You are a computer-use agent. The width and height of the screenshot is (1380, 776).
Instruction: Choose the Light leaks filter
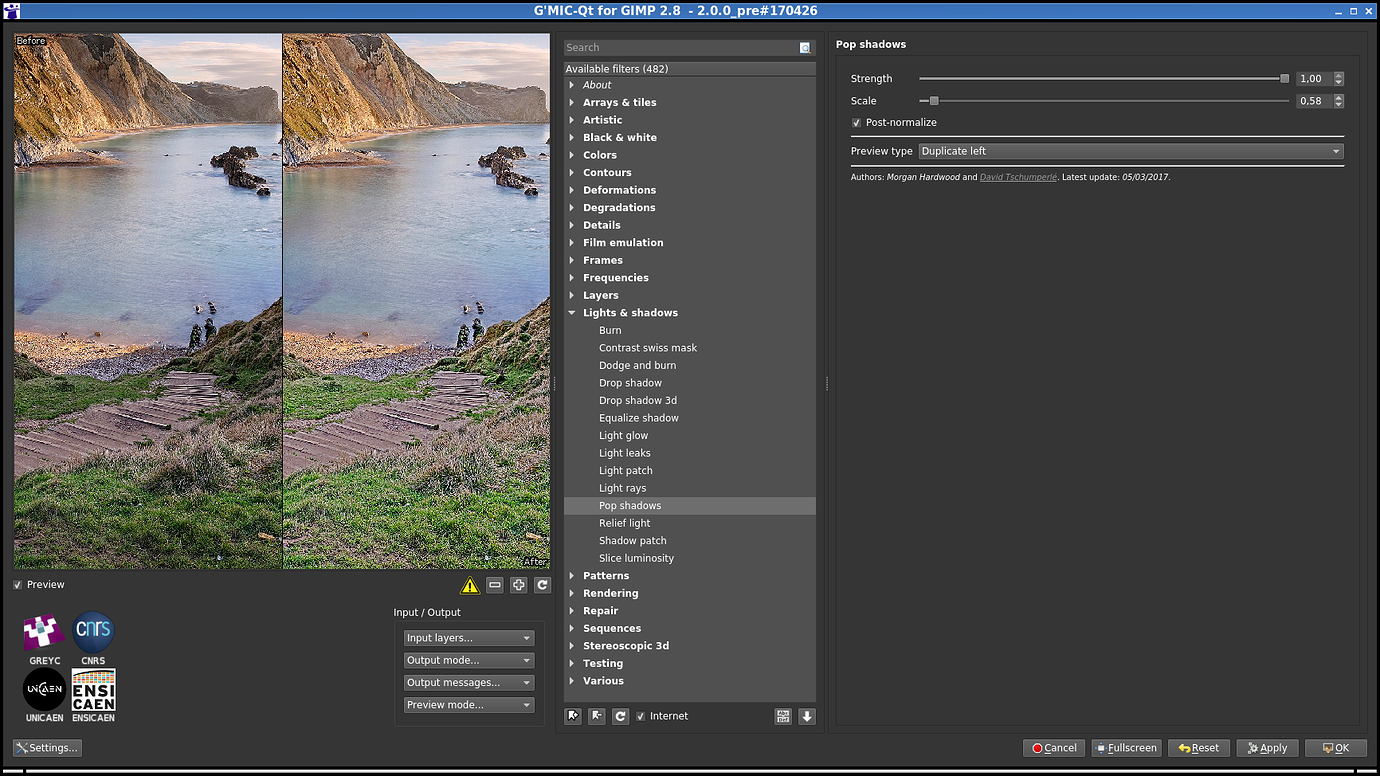click(x=624, y=452)
